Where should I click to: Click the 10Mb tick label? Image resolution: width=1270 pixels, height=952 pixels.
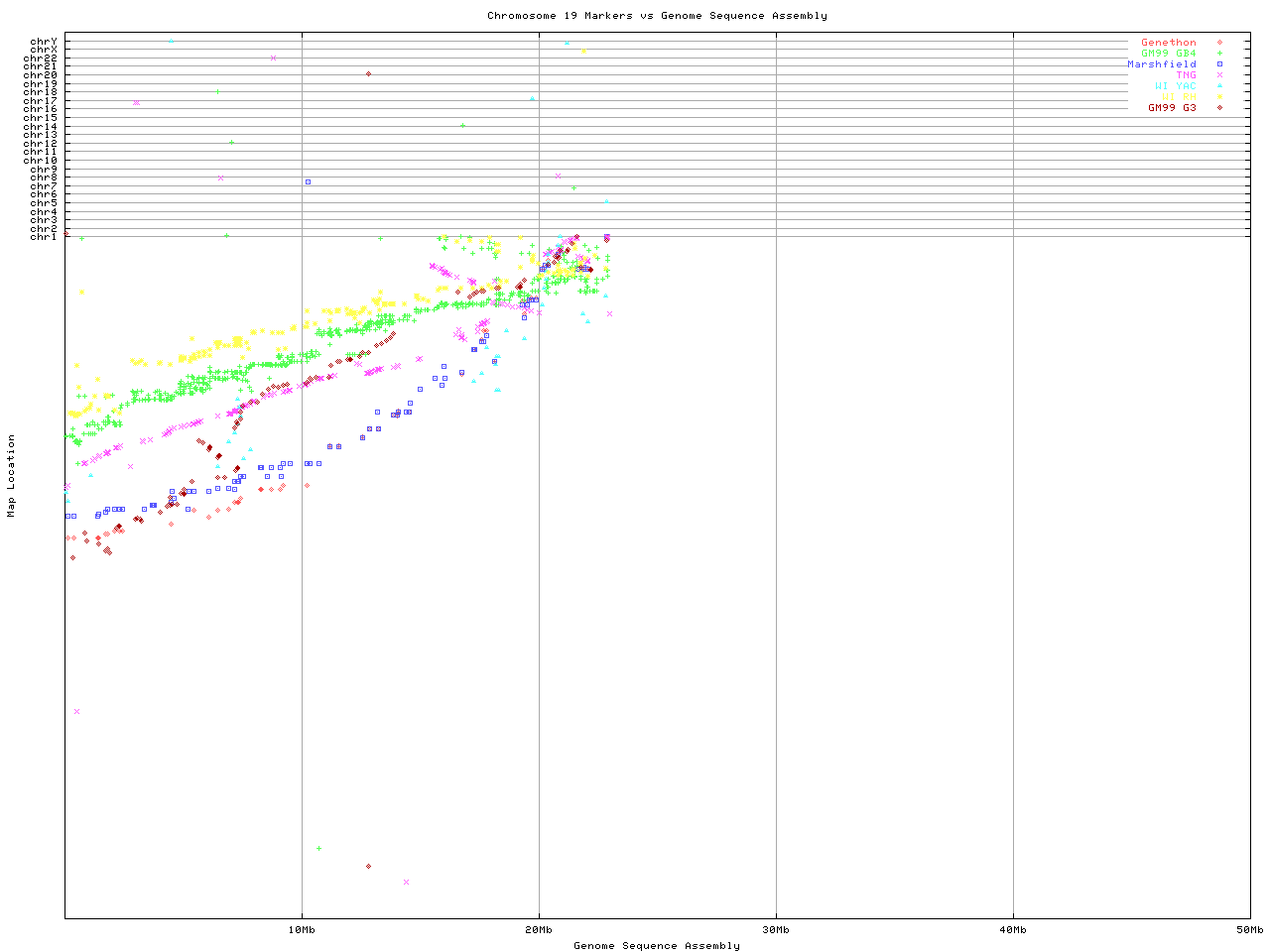point(302,930)
